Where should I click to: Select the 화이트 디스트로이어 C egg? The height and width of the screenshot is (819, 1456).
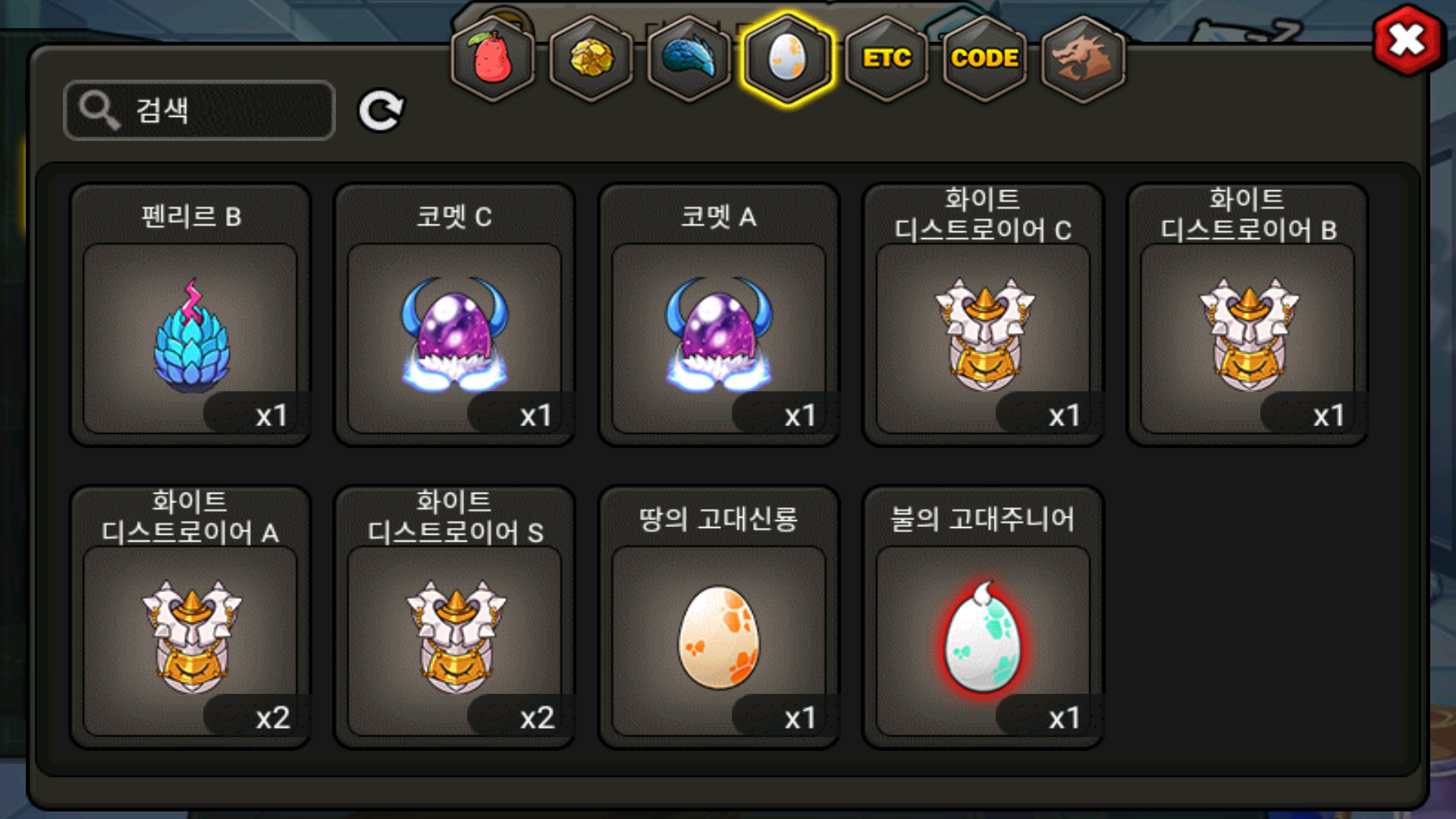click(983, 315)
